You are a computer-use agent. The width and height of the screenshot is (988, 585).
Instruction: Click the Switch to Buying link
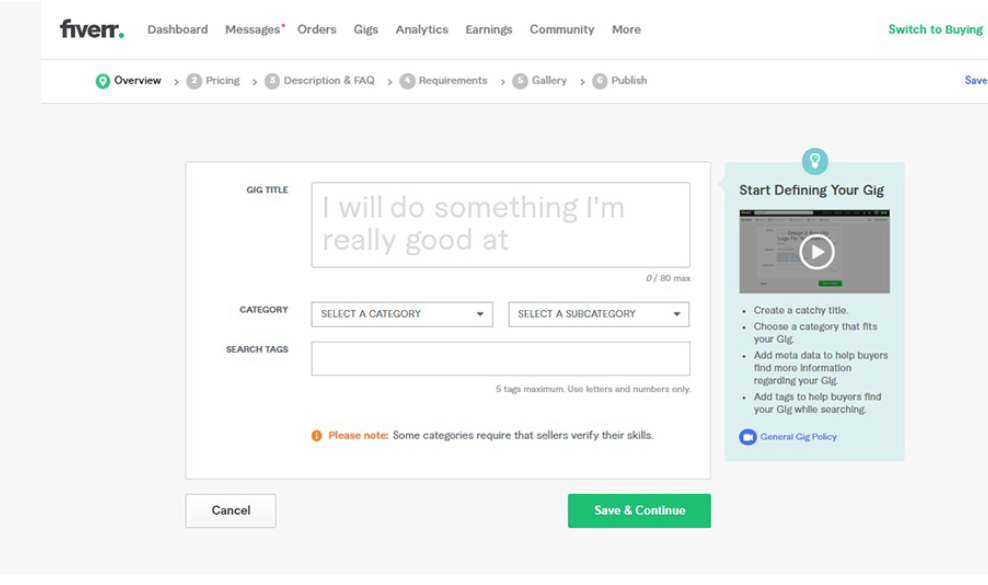point(935,30)
